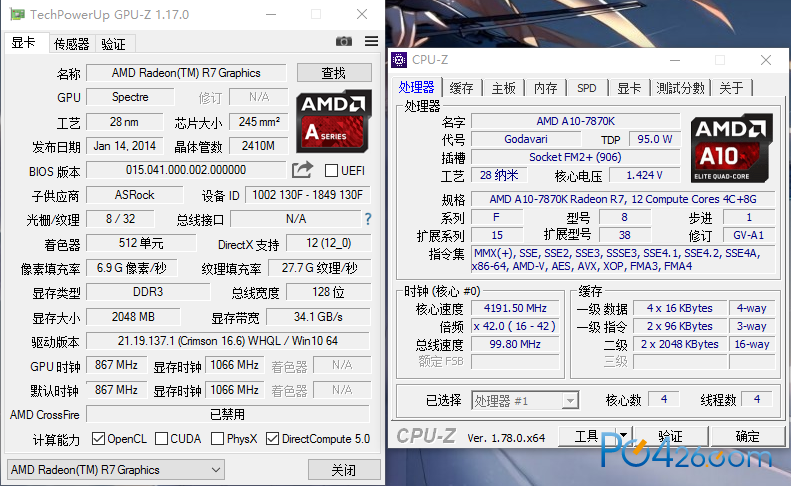Click the AMD A10 logo in CPU-Z

(x=731, y=148)
